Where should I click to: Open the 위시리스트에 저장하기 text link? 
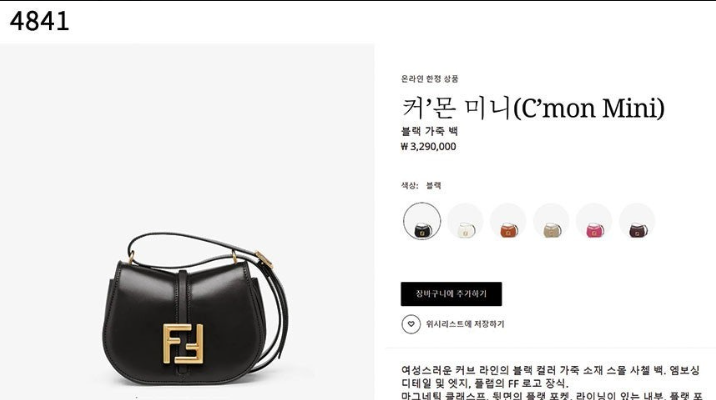click(465, 324)
